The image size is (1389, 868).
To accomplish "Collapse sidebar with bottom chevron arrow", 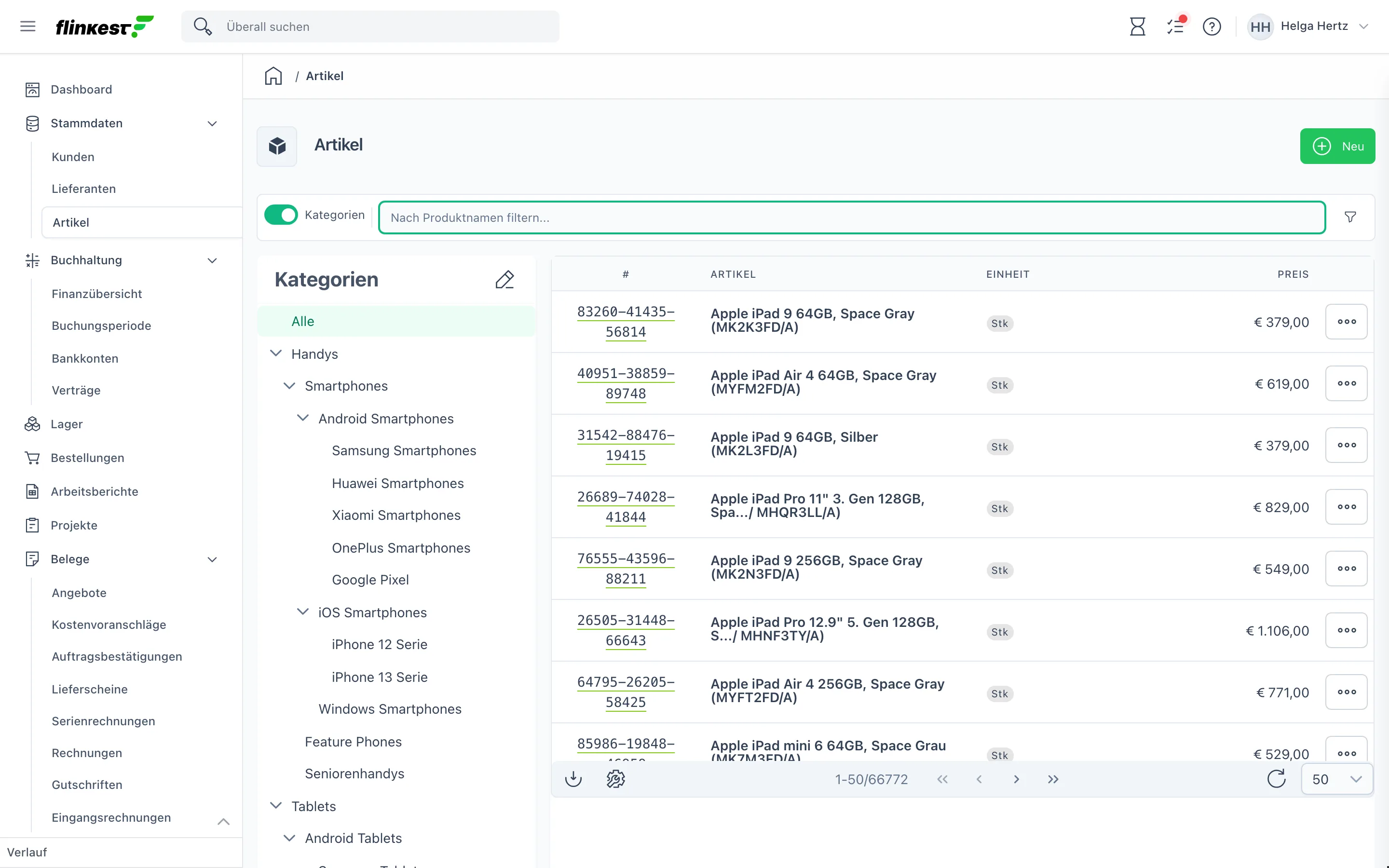I will (224, 822).
